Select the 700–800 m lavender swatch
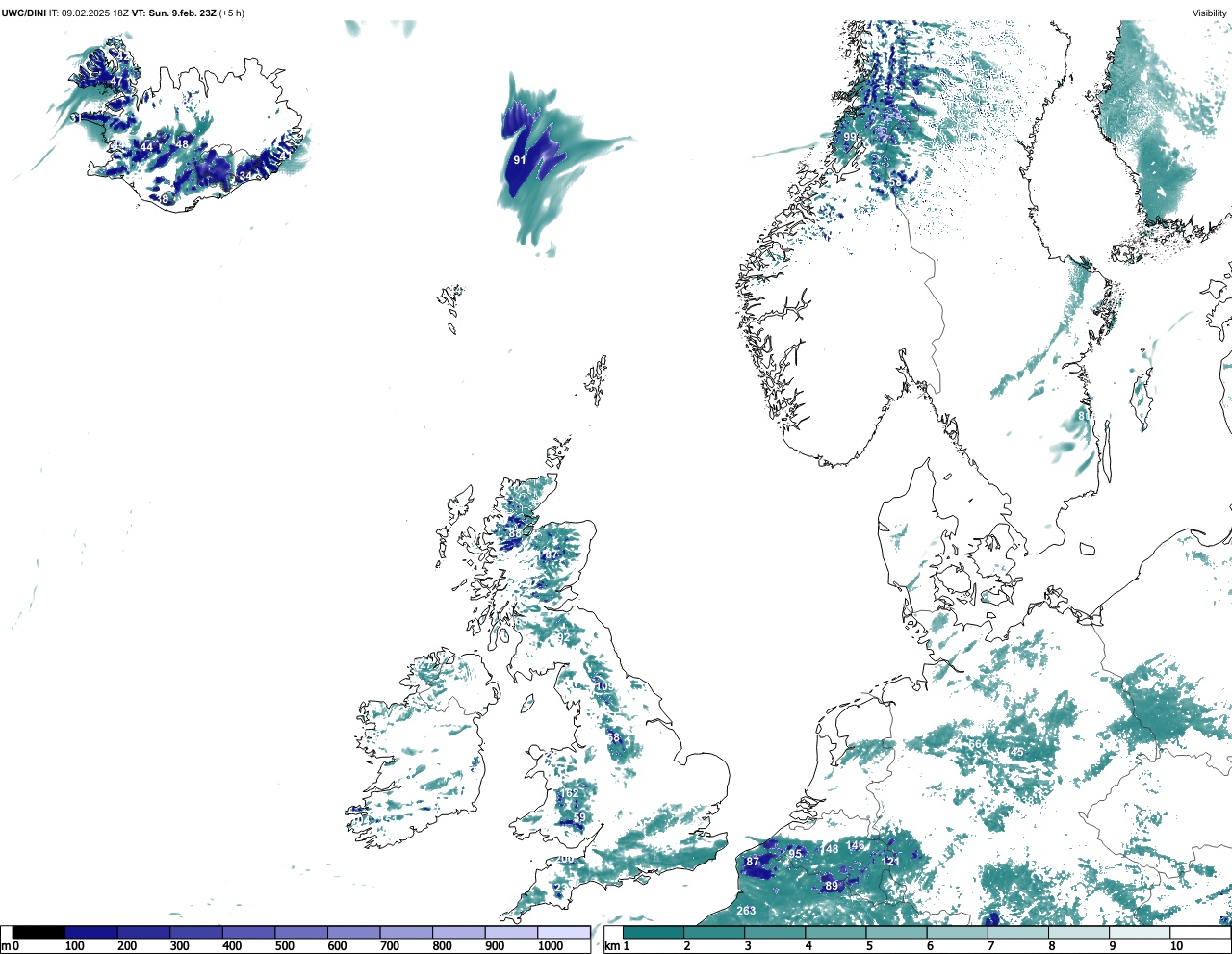Image resolution: width=1232 pixels, height=954 pixels. [x=406, y=933]
